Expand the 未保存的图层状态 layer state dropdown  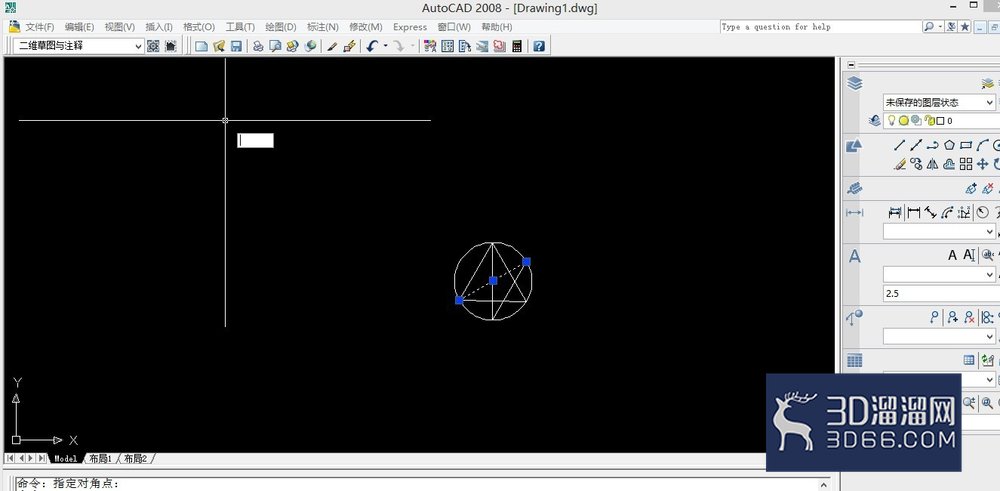tap(939, 102)
